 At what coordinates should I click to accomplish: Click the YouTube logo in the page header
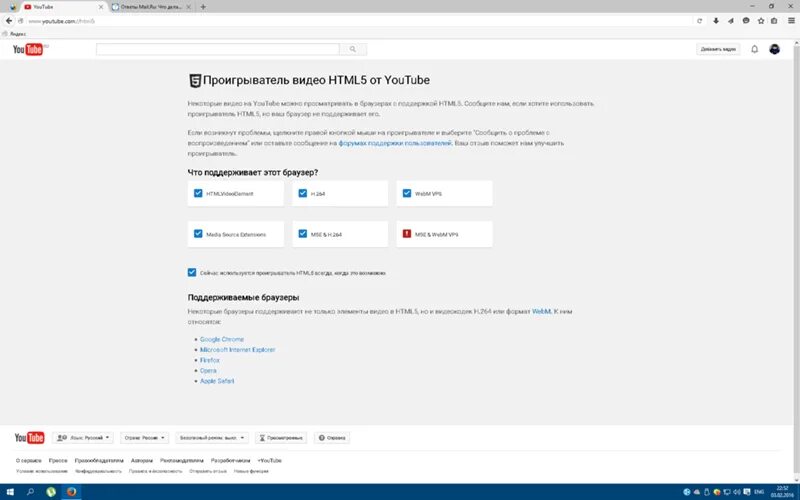(x=28, y=49)
